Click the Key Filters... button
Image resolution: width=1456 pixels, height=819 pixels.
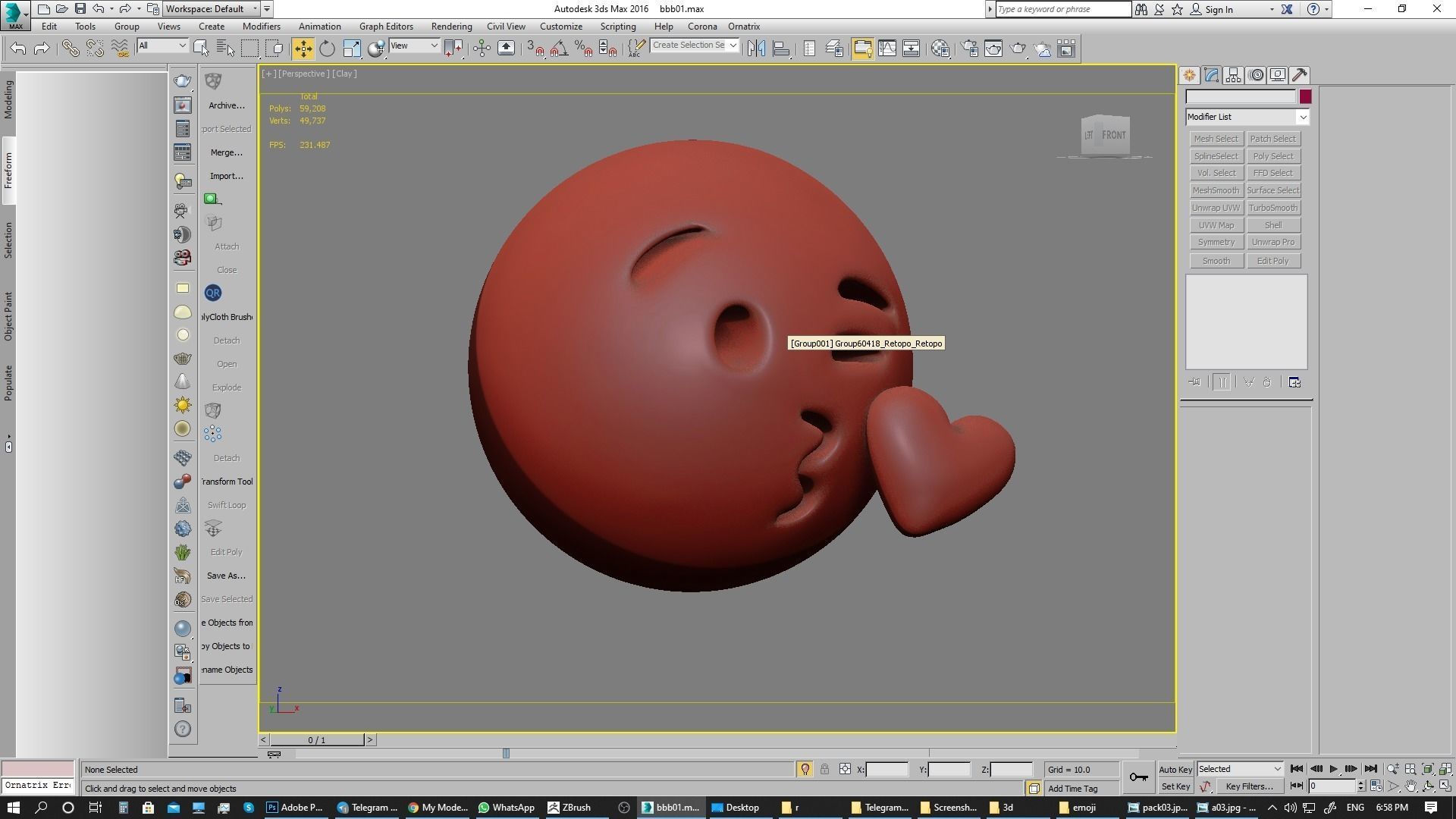pos(1249,786)
